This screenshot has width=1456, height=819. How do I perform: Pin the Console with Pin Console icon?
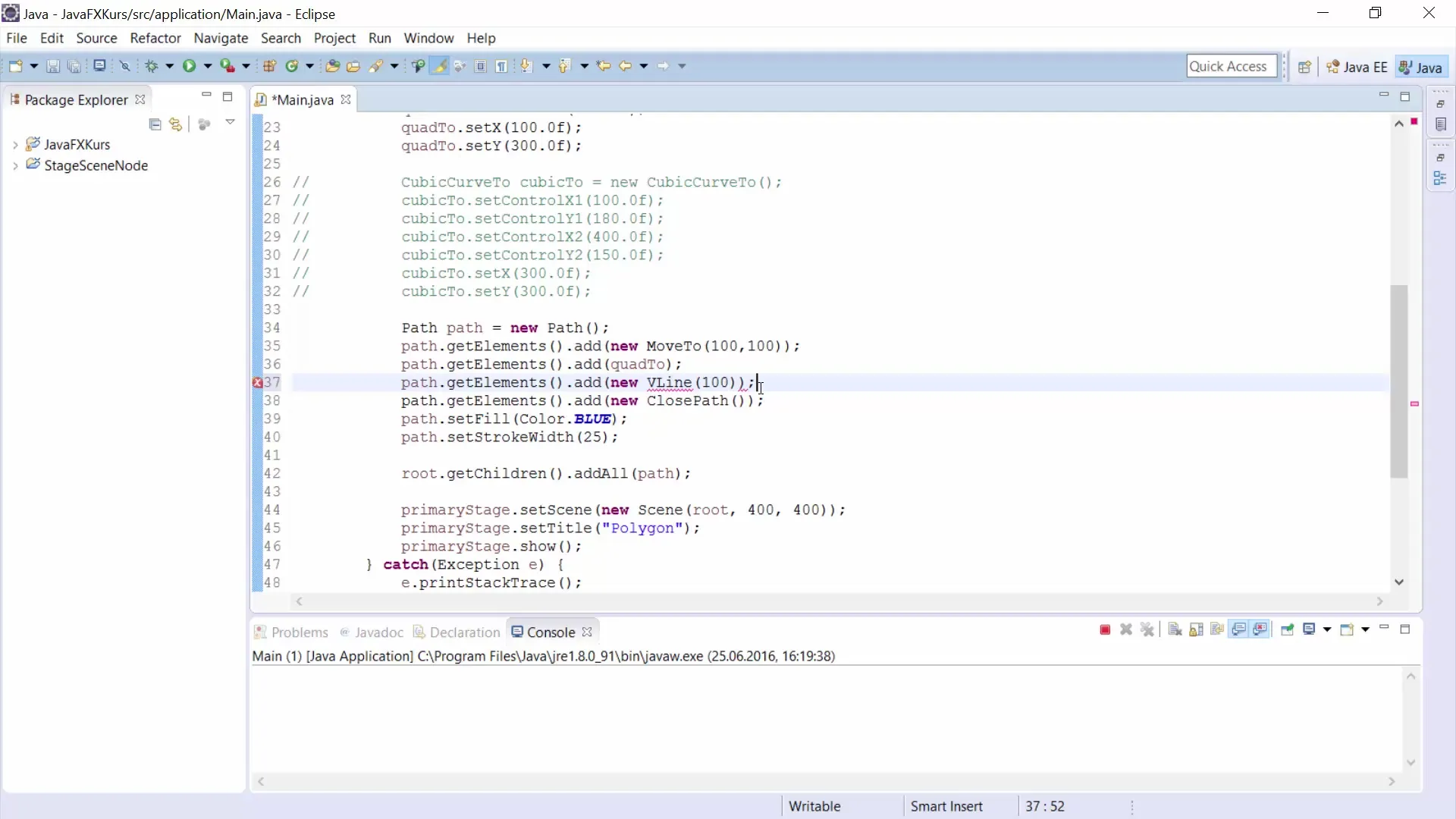1287,630
